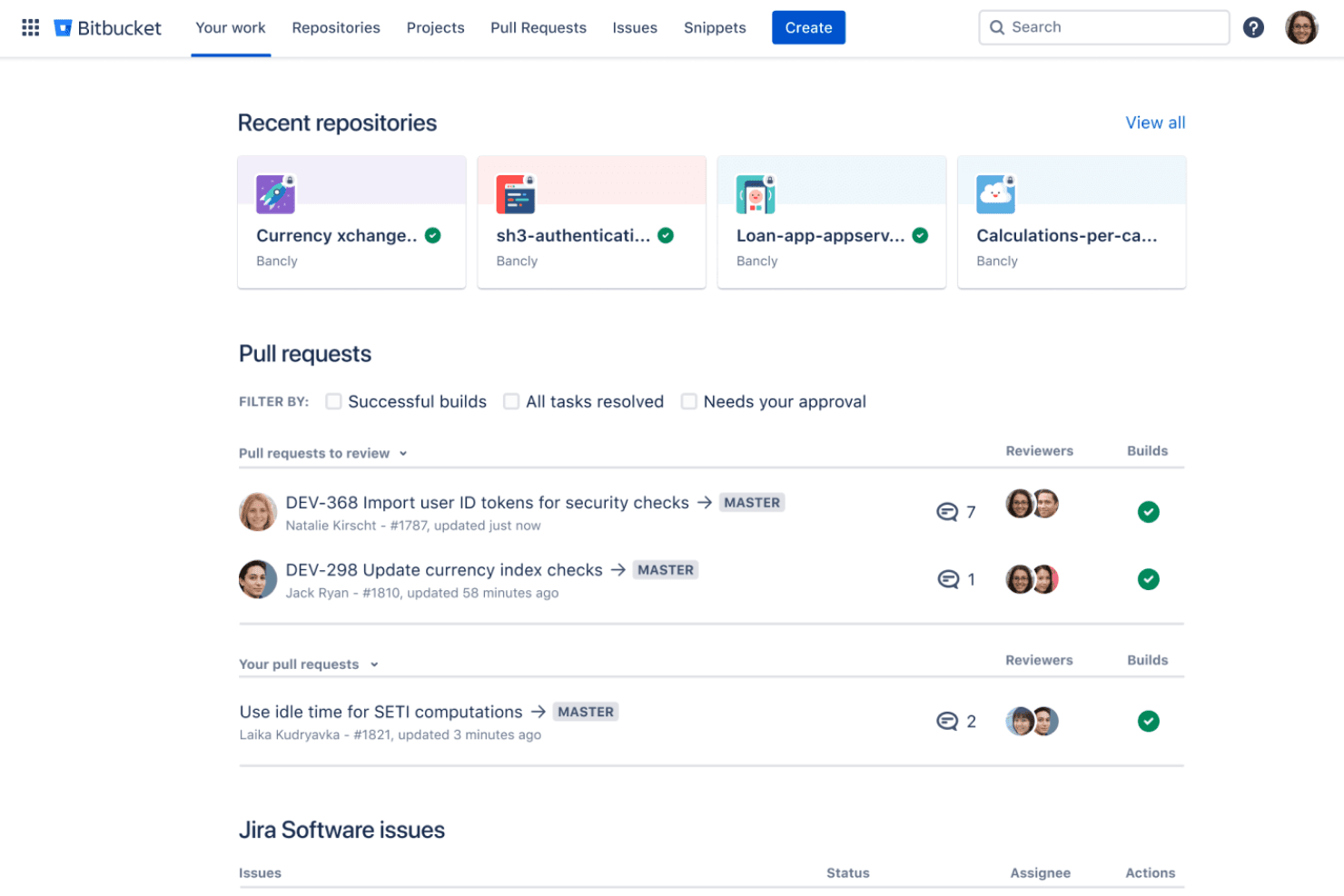Enable the Successful builds filter checkbox
This screenshot has width=1344, height=896.
coord(333,401)
